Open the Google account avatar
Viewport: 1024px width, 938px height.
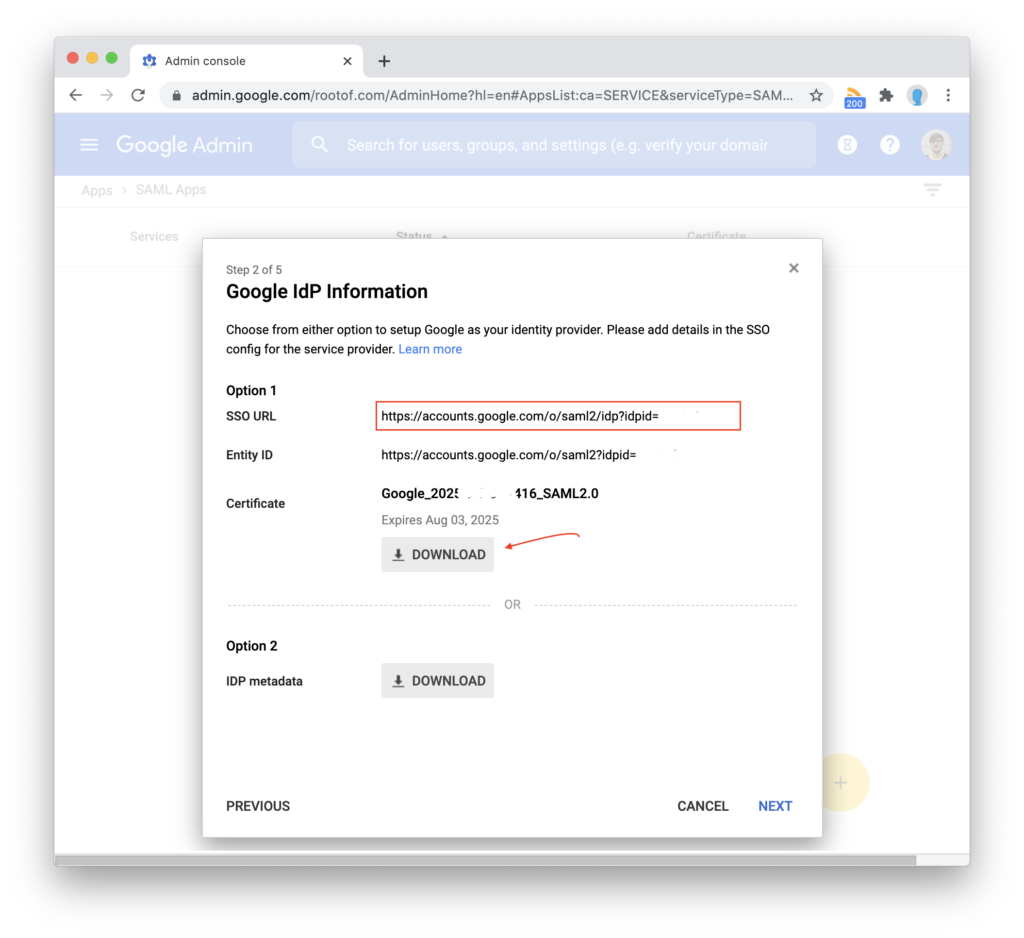pyautogui.click(x=936, y=145)
